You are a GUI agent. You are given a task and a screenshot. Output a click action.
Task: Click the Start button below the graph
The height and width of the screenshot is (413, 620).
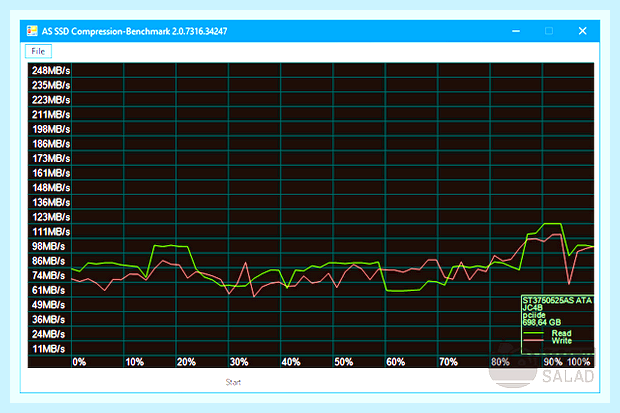233,382
